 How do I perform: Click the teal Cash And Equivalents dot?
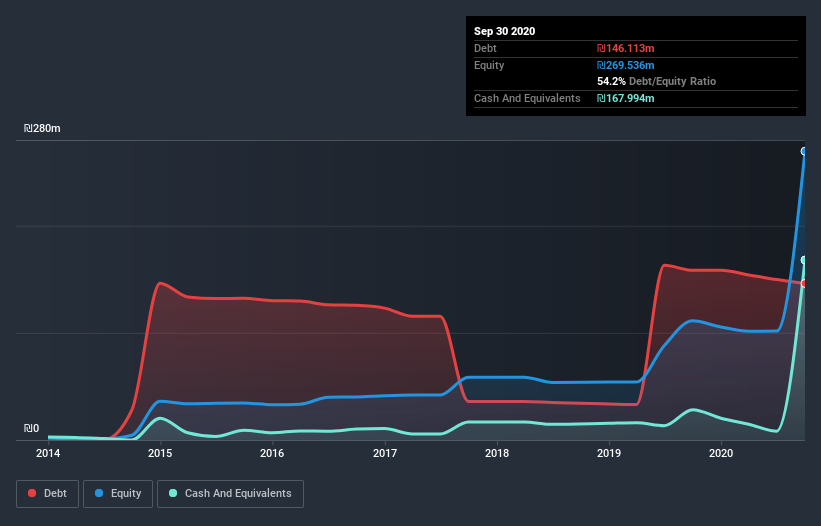(x=173, y=493)
